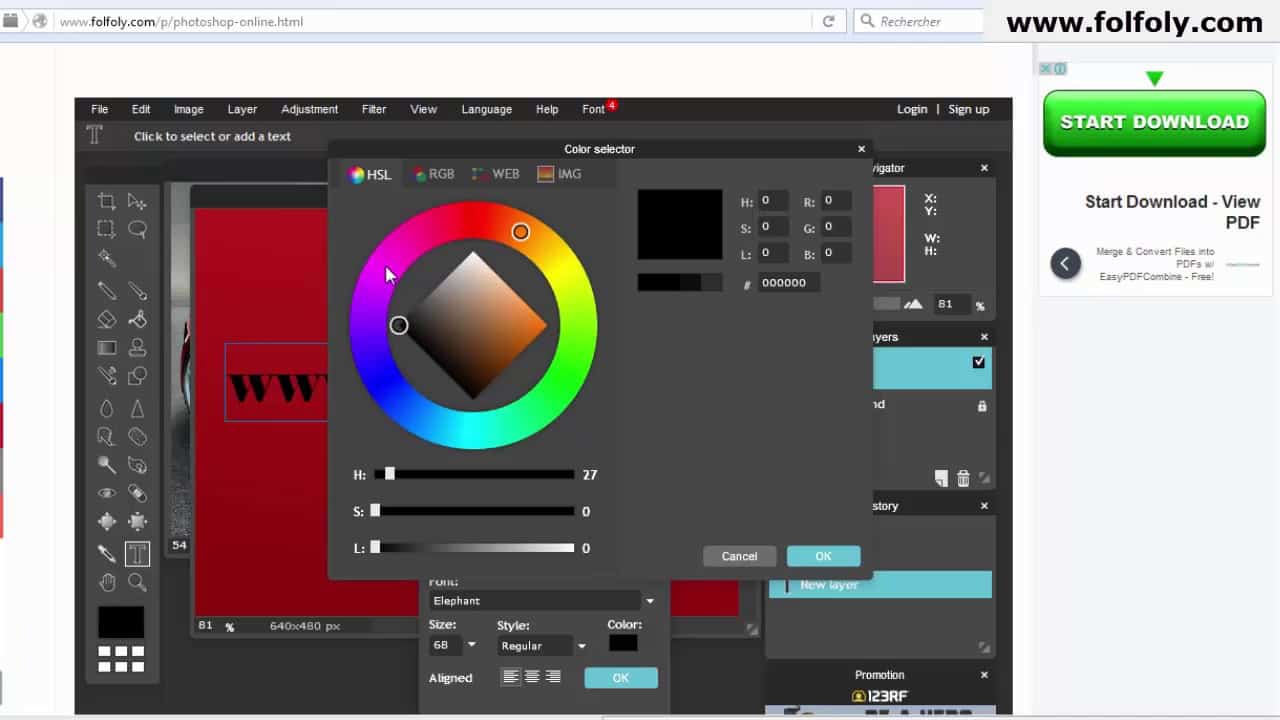Open the Layer menu

[x=242, y=109]
